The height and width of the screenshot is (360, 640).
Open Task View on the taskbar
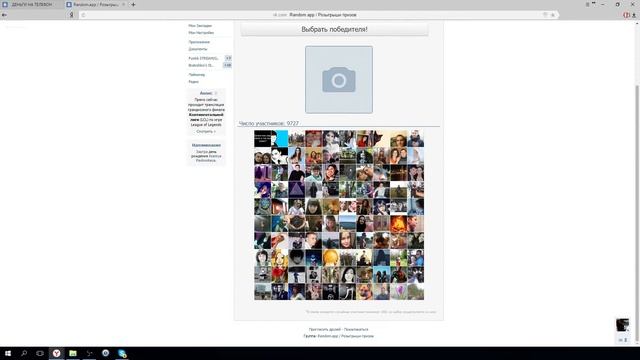(x=40, y=353)
